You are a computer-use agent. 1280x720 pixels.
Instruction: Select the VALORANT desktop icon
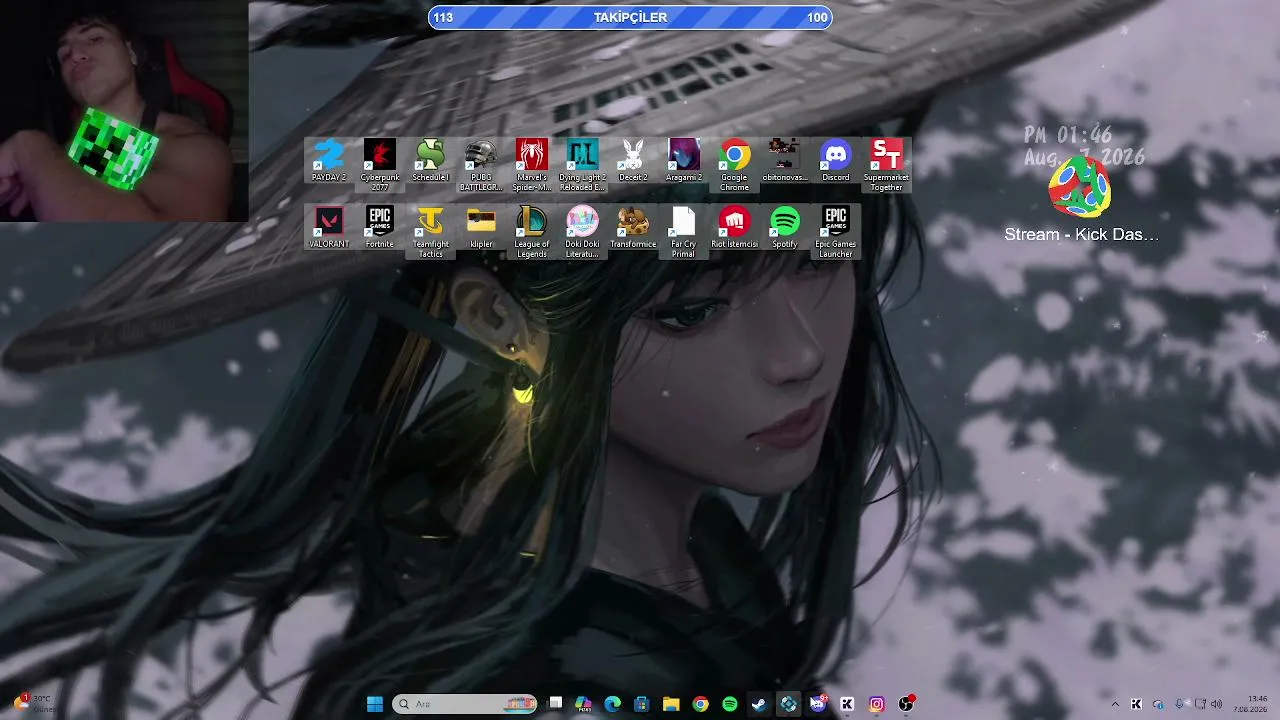click(329, 227)
